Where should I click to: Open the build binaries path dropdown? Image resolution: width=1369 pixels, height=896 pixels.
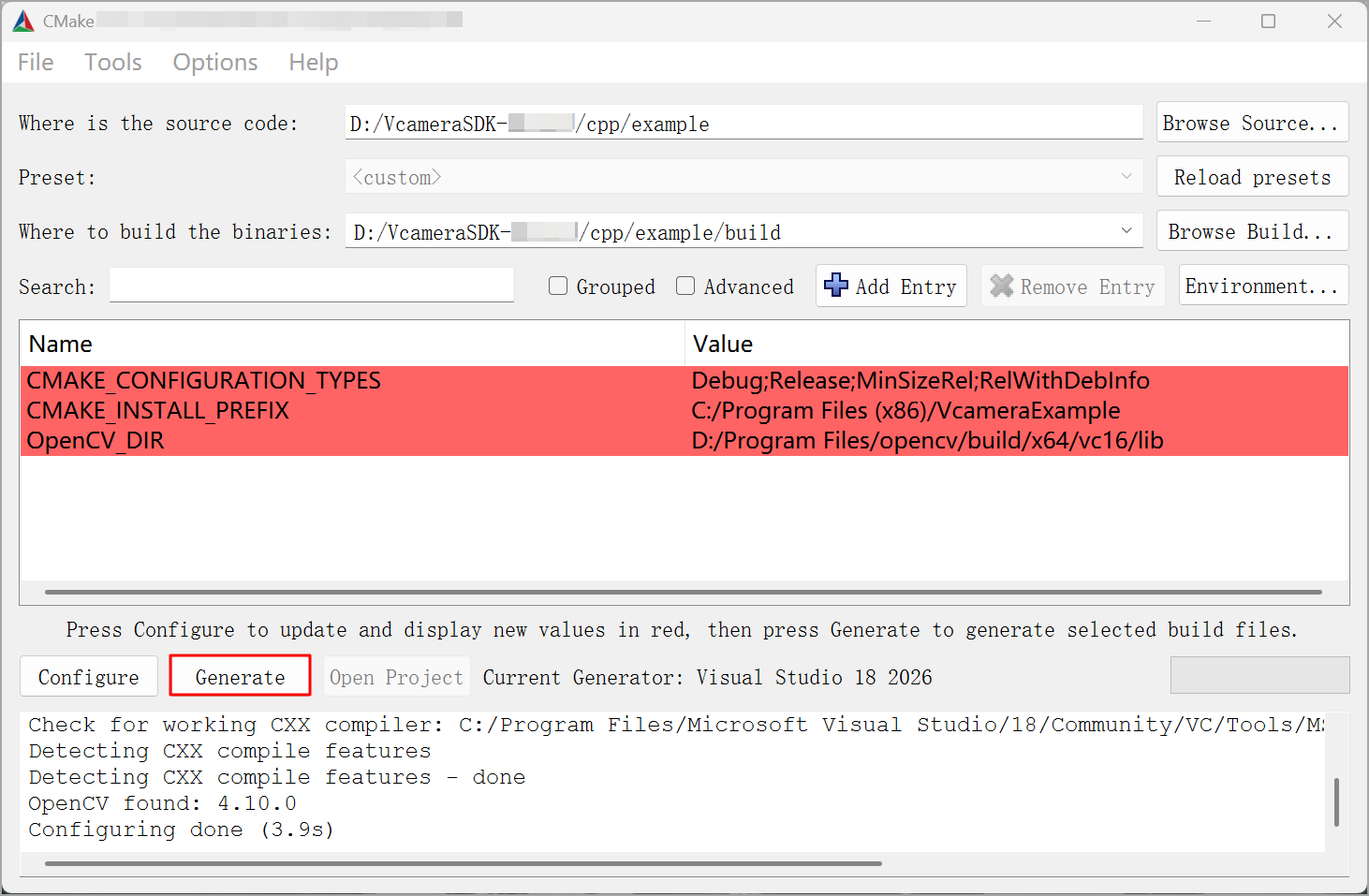(x=1126, y=231)
